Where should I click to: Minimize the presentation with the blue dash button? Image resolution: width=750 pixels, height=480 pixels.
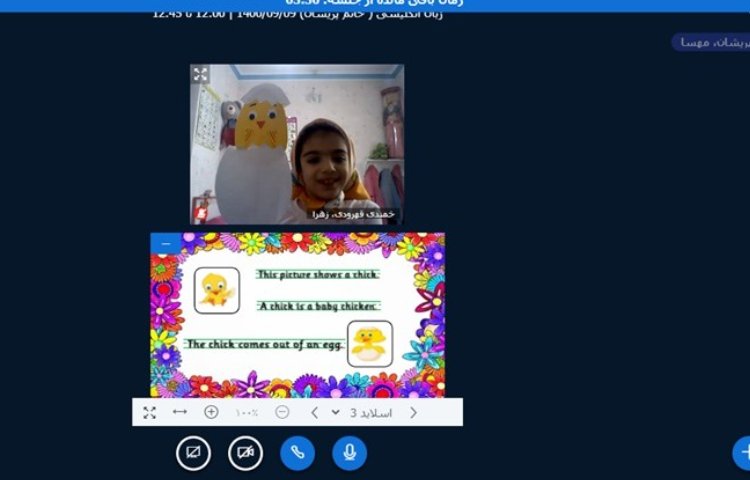[165, 243]
